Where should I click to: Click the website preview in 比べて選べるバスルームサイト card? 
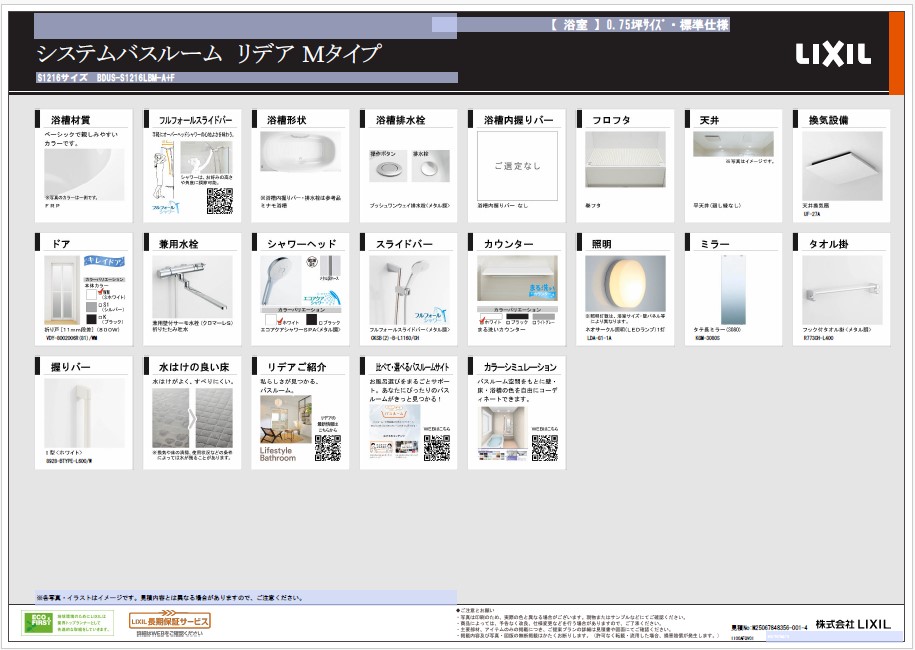(x=394, y=431)
